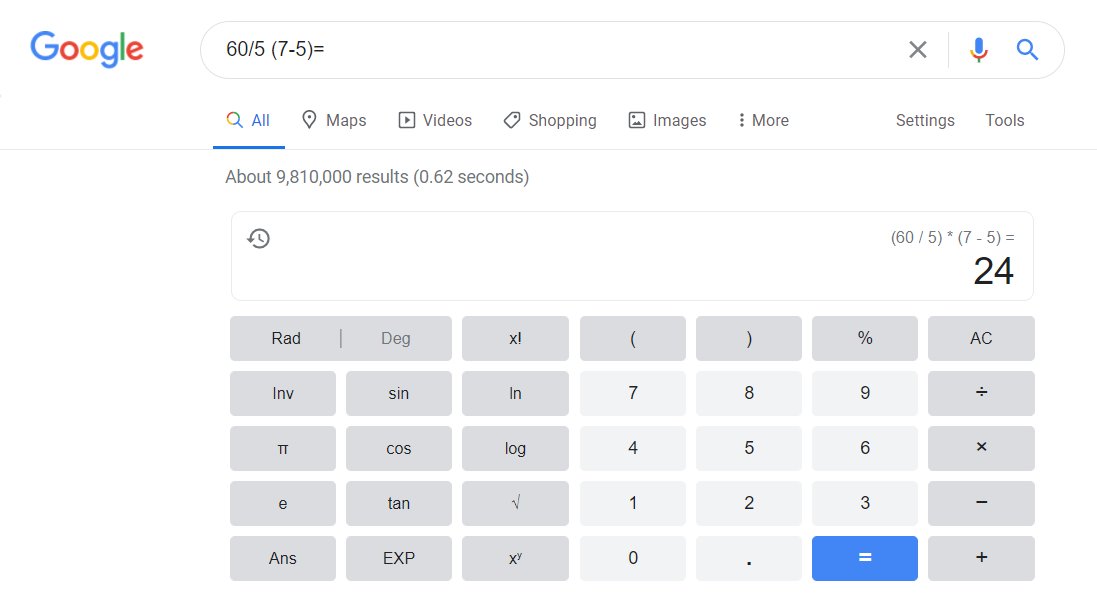Click the AC clear button

pos(981,338)
